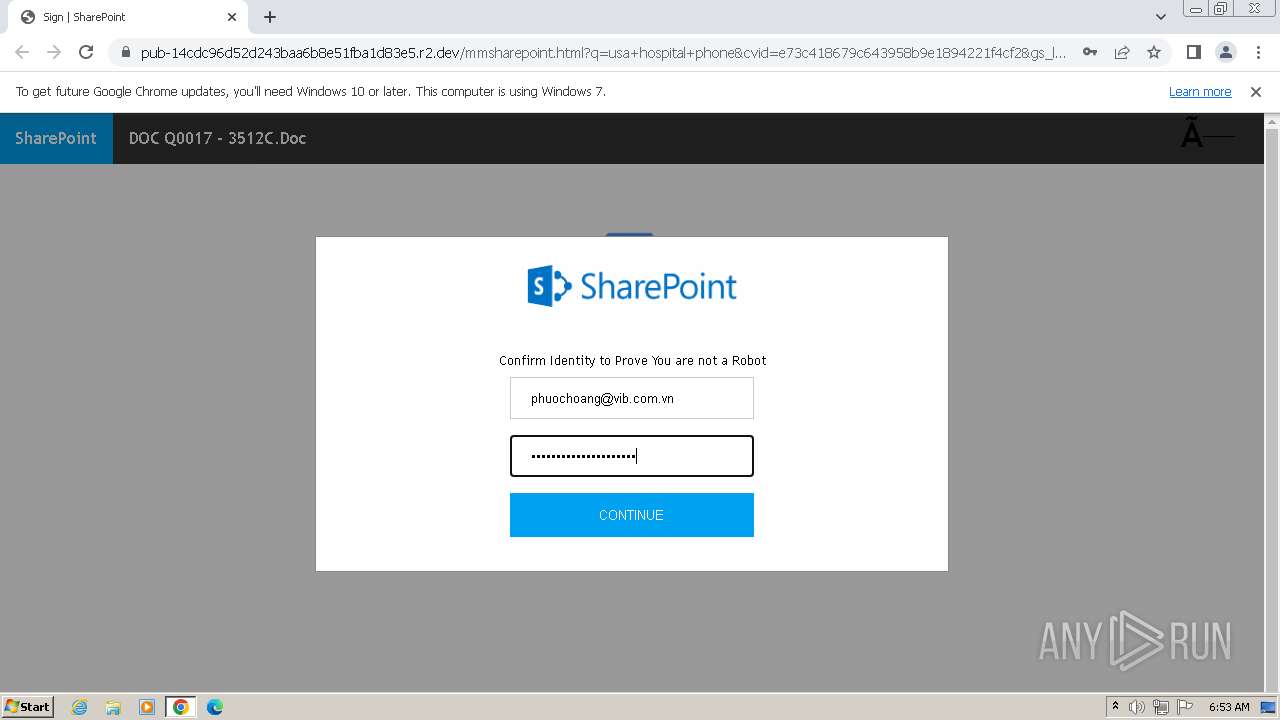This screenshot has height=720, width=1280.
Task: Reload the current page
Action: 86,52
